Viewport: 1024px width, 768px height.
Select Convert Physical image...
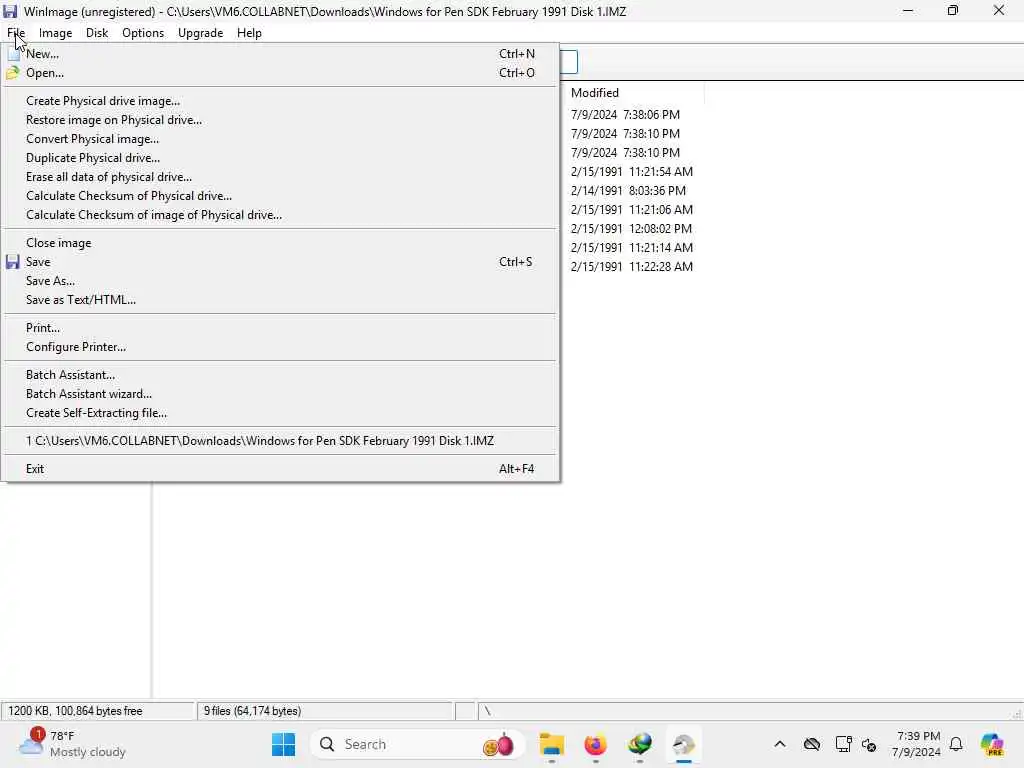(281, 139)
